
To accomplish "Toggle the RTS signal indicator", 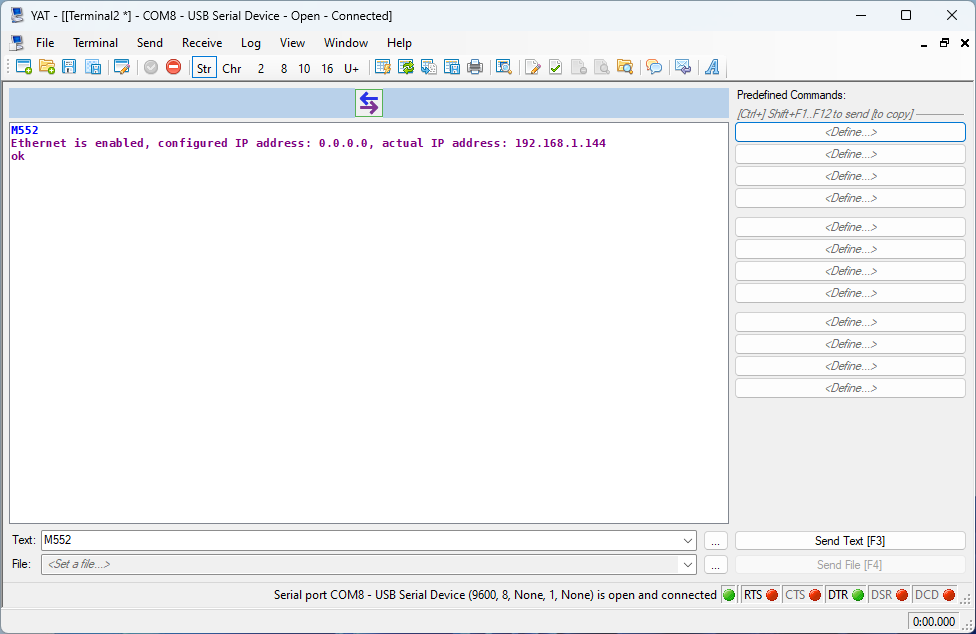I will (760, 595).
